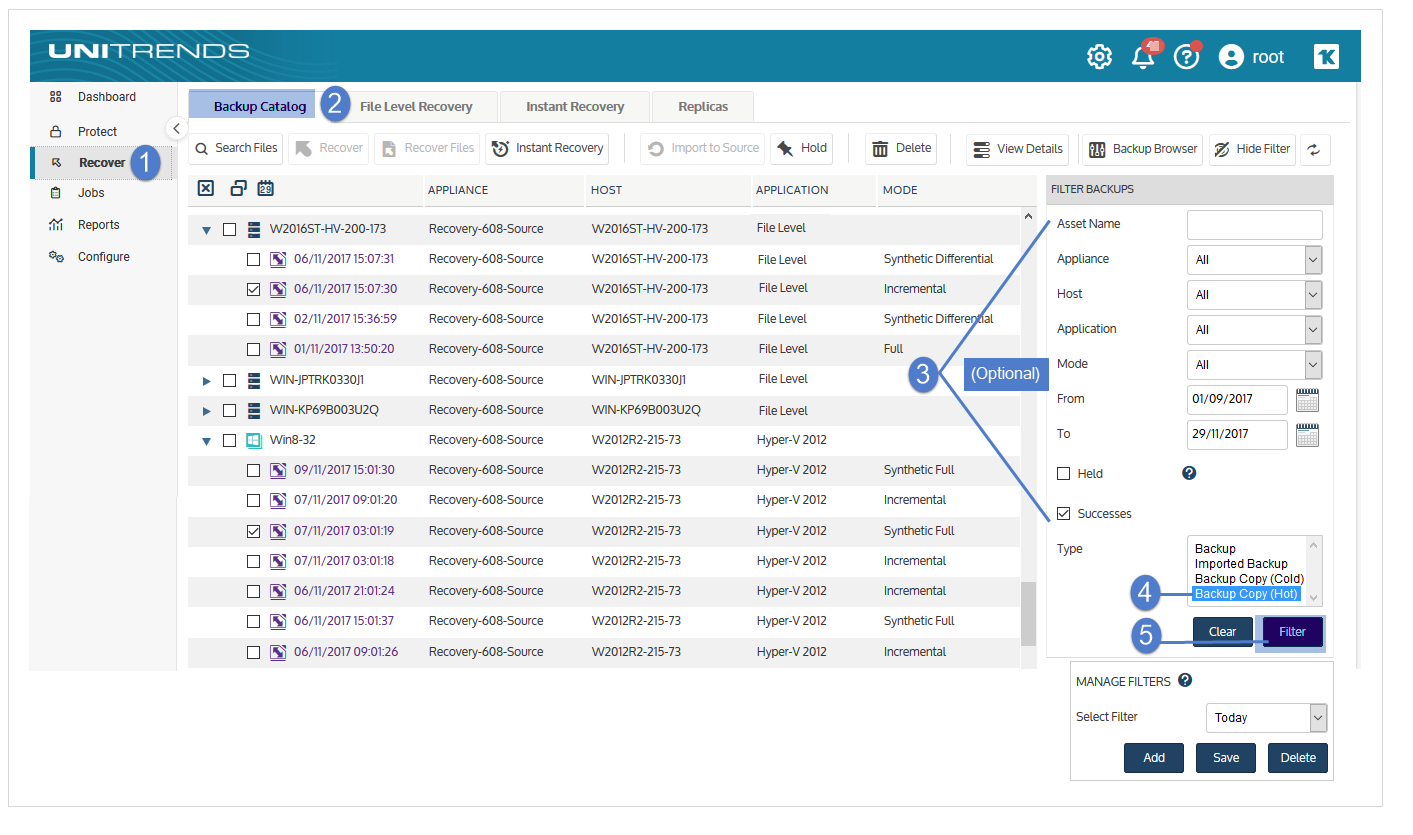Click the View Details toolbar button
Screen dimensions: 1413x835
(x=1018, y=149)
